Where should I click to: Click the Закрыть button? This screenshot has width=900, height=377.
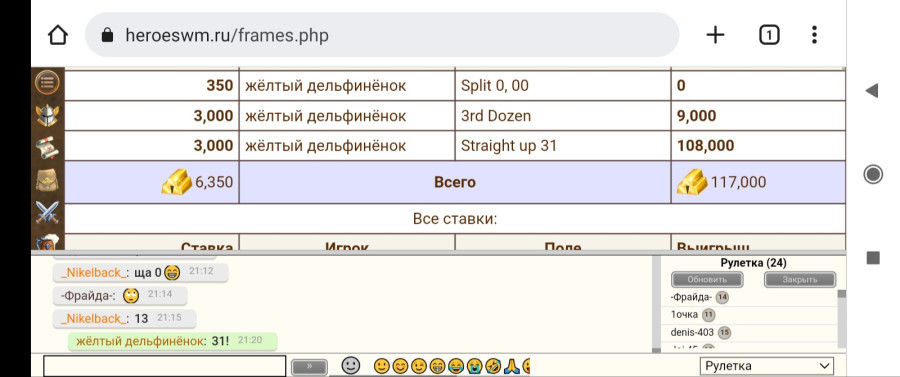point(800,280)
